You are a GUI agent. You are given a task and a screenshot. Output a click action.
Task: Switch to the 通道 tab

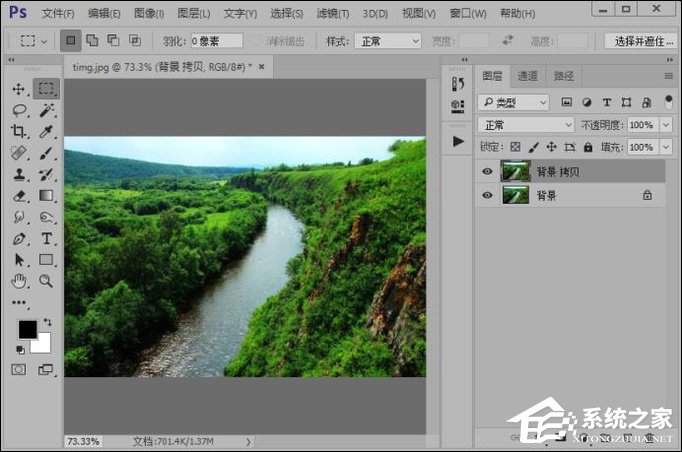[527, 77]
